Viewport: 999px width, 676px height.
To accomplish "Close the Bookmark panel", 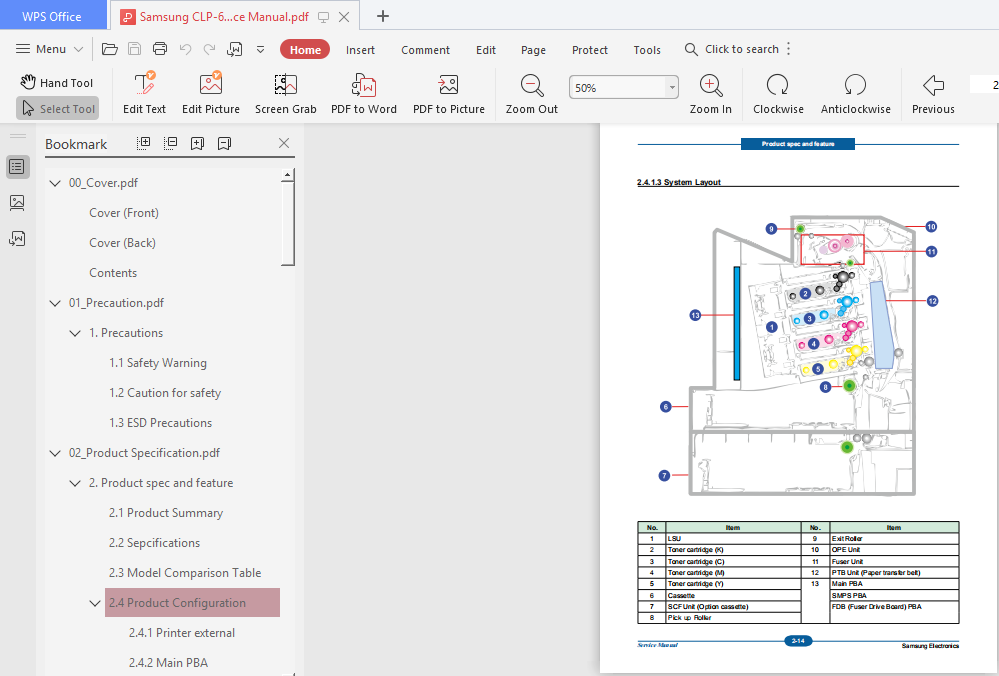I will 284,143.
